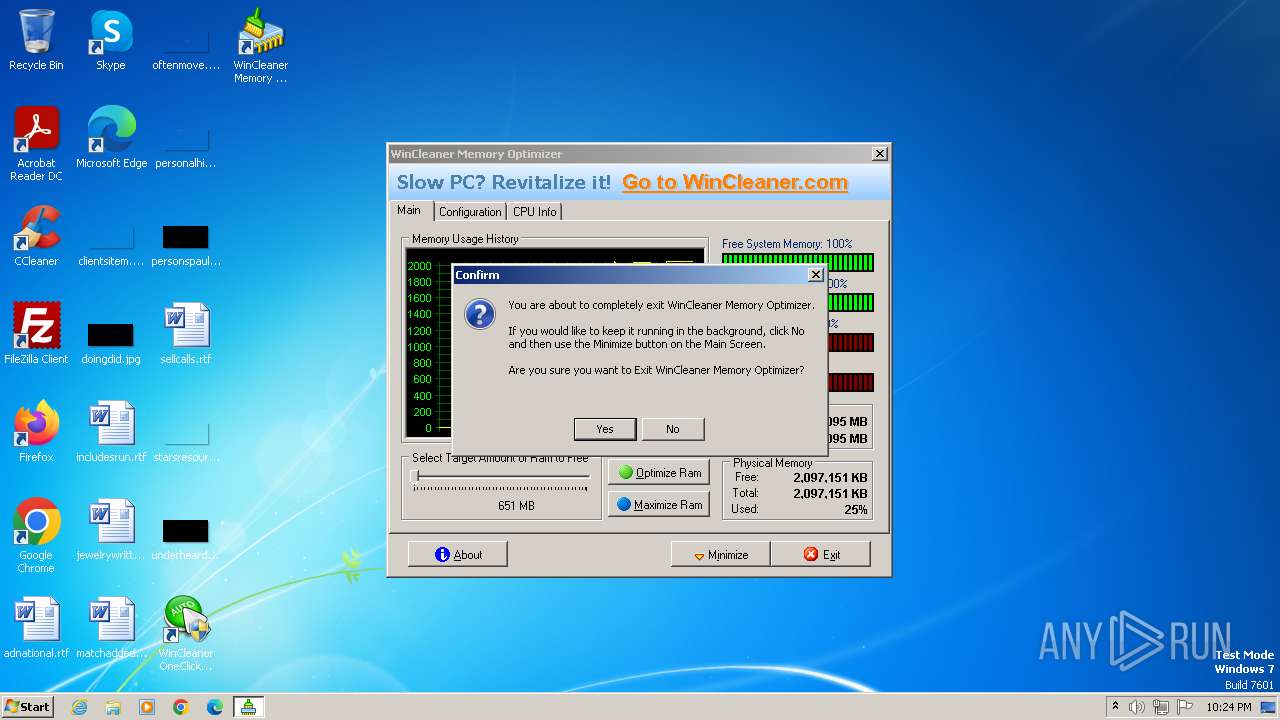Open Internet Explorer from the taskbar
Screen dimensions: 1280x720
tap(79, 707)
